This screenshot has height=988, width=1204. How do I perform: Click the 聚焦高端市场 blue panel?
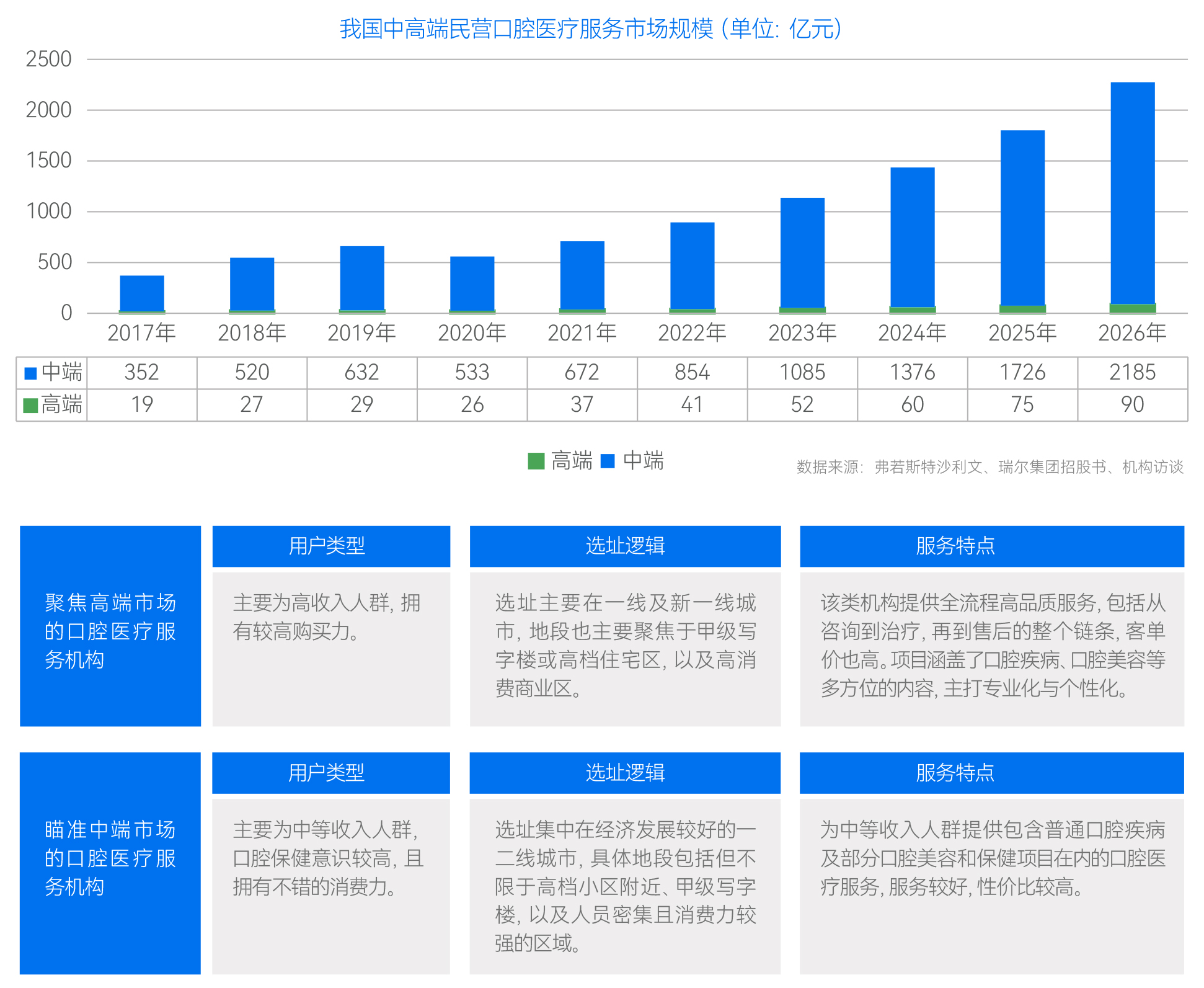[x=110, y=626]
